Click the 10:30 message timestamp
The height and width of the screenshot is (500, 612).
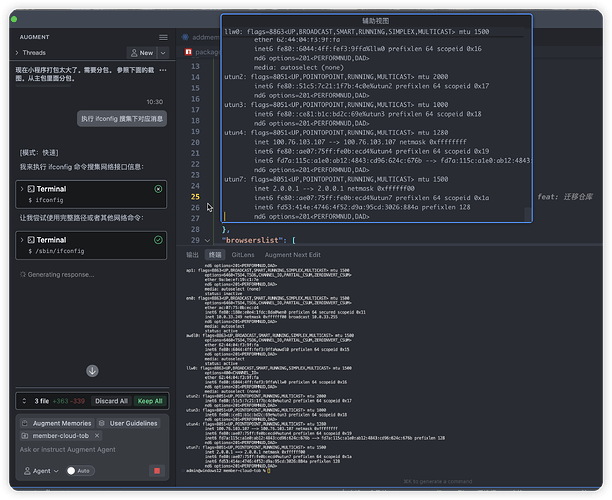pos(155,102)
